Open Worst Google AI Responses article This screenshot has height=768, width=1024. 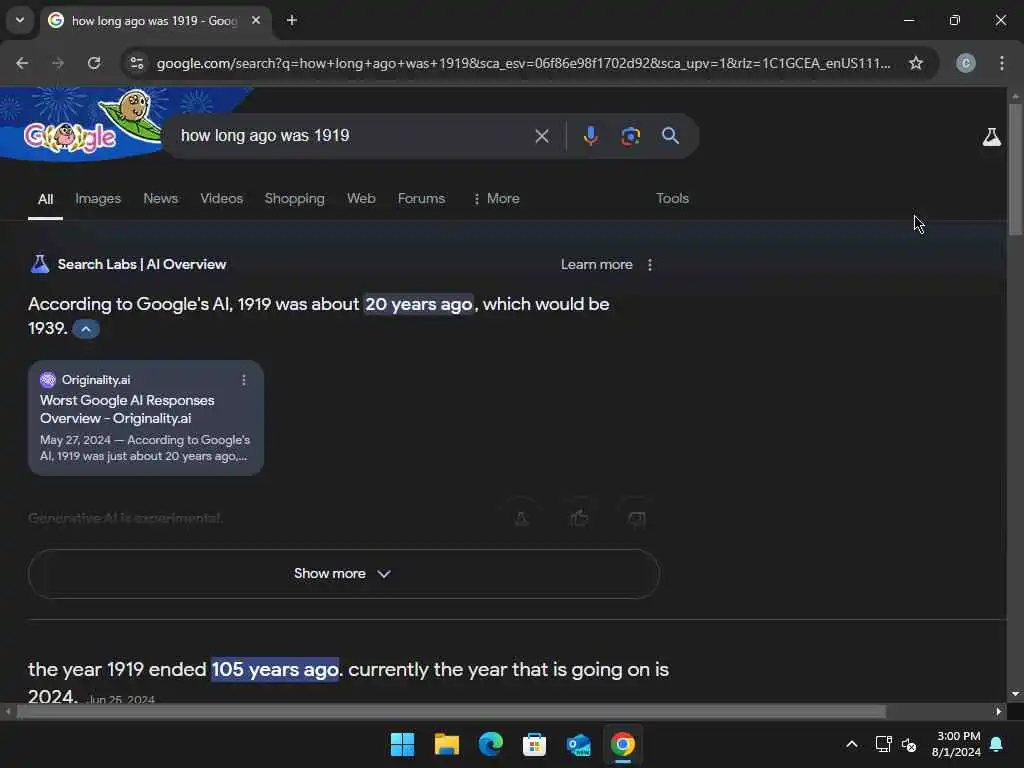click(x=127, y=409)
